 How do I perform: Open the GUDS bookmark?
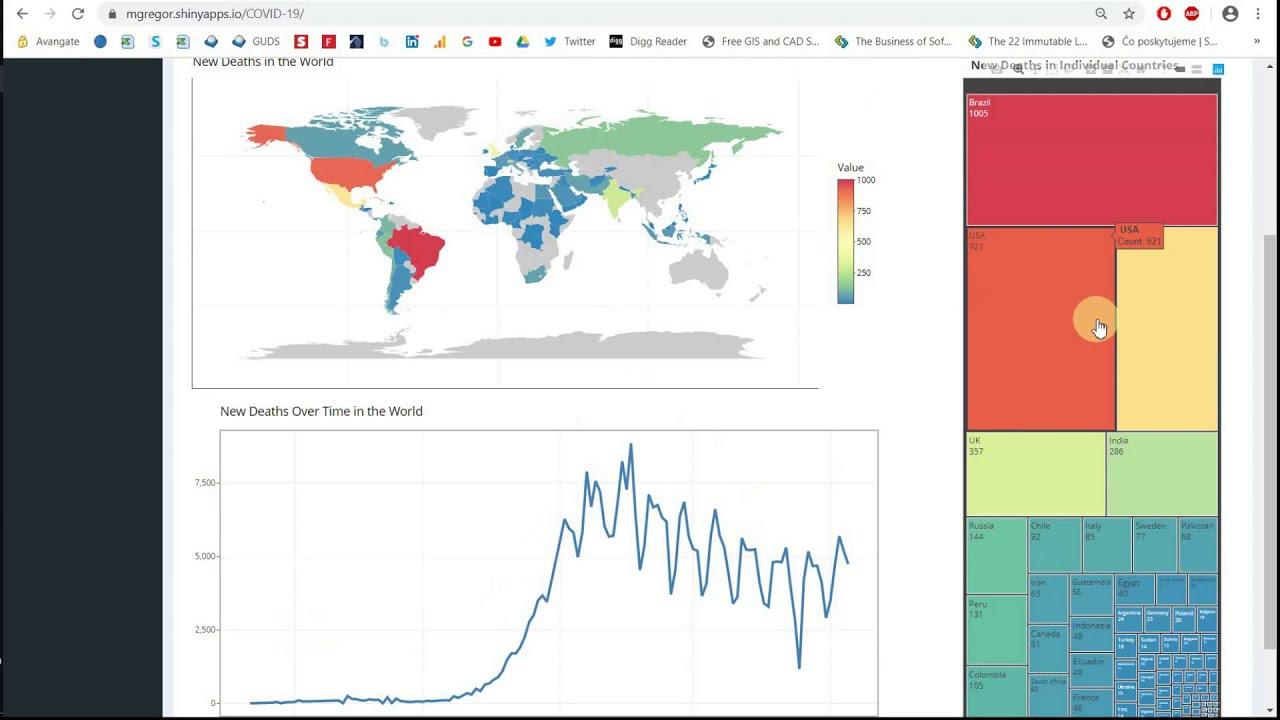click(256, 42)
